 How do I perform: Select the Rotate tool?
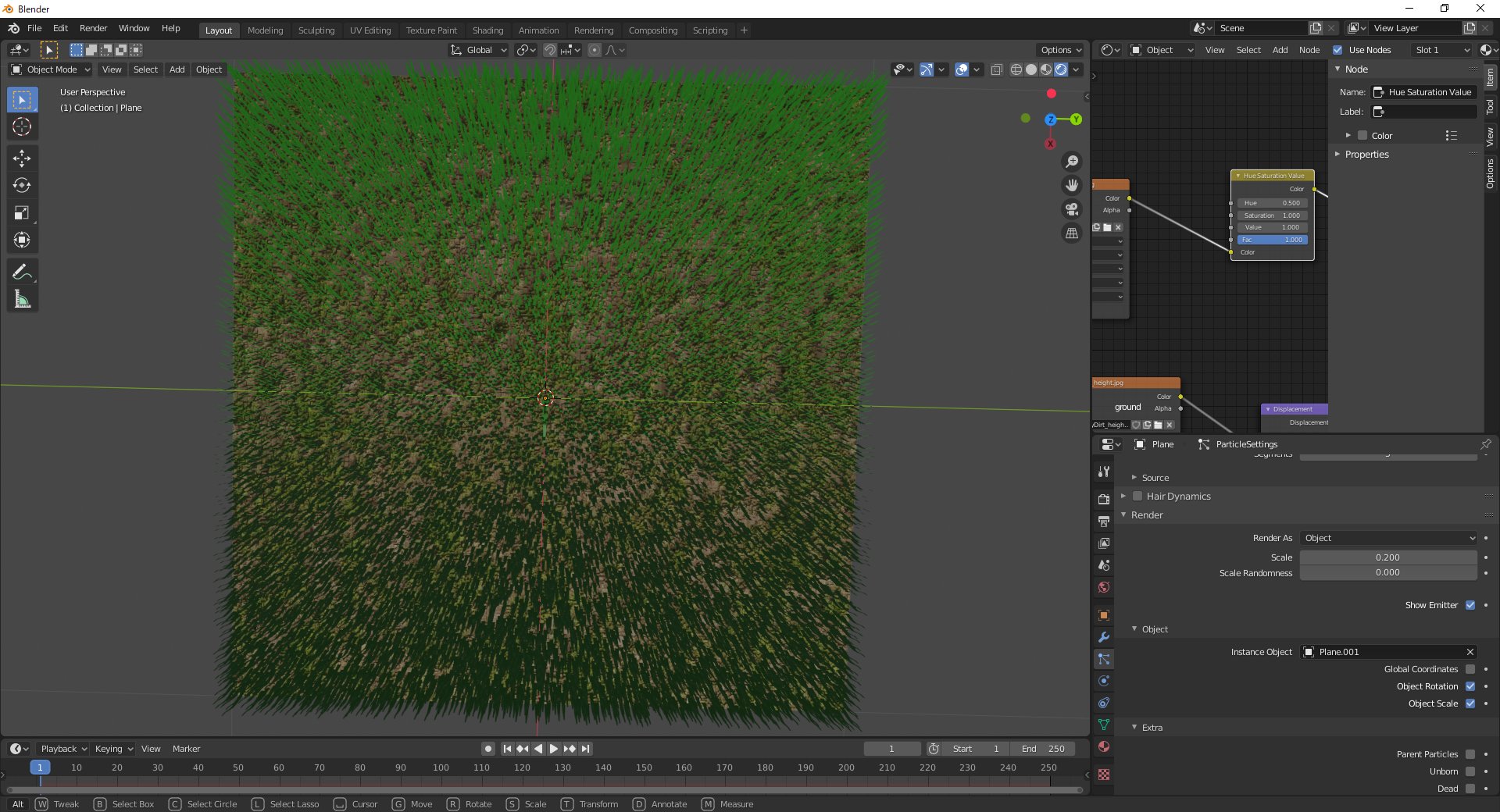(x=22, y=186)
